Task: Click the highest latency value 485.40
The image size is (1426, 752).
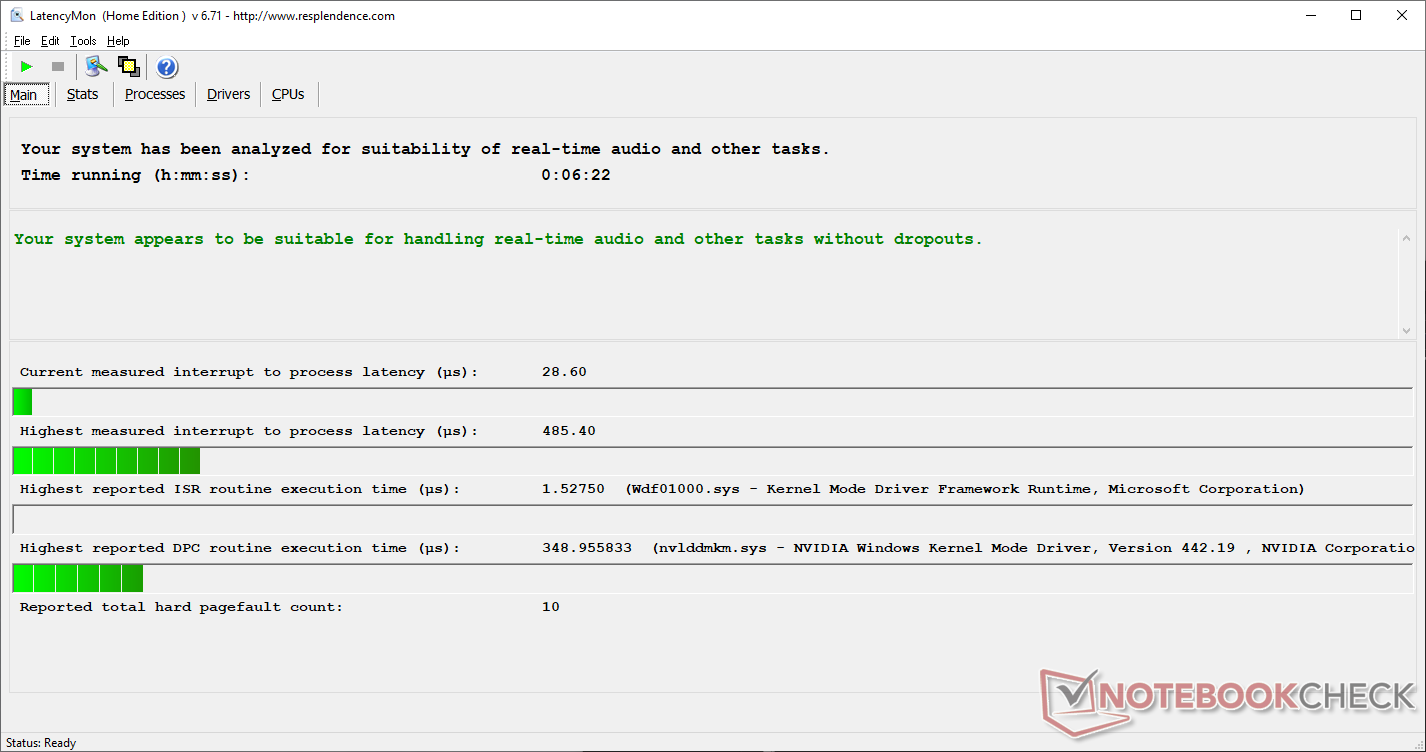Action: 569,431
